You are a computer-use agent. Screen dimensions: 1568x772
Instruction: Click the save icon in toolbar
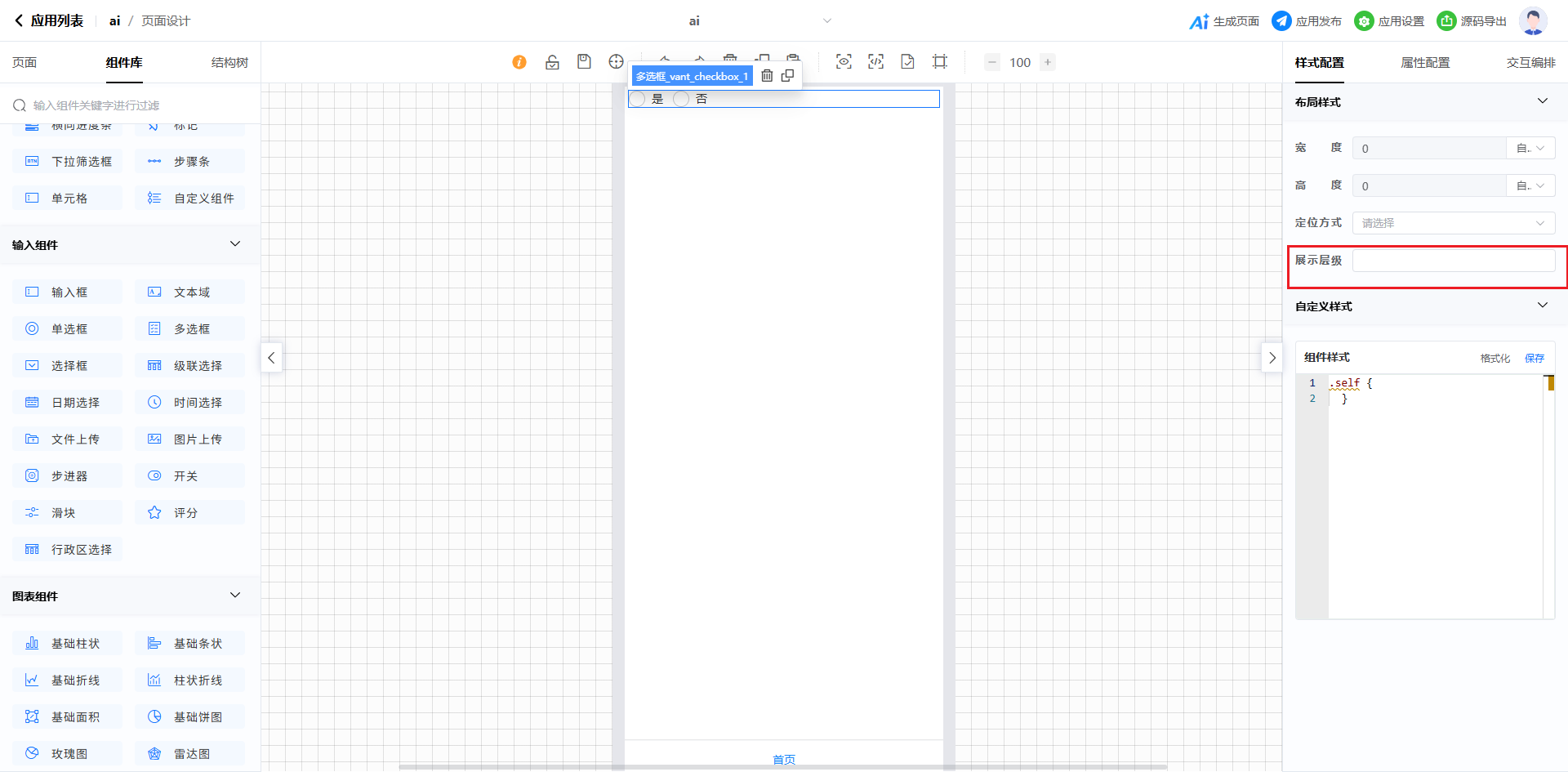(x=584, y=62)
